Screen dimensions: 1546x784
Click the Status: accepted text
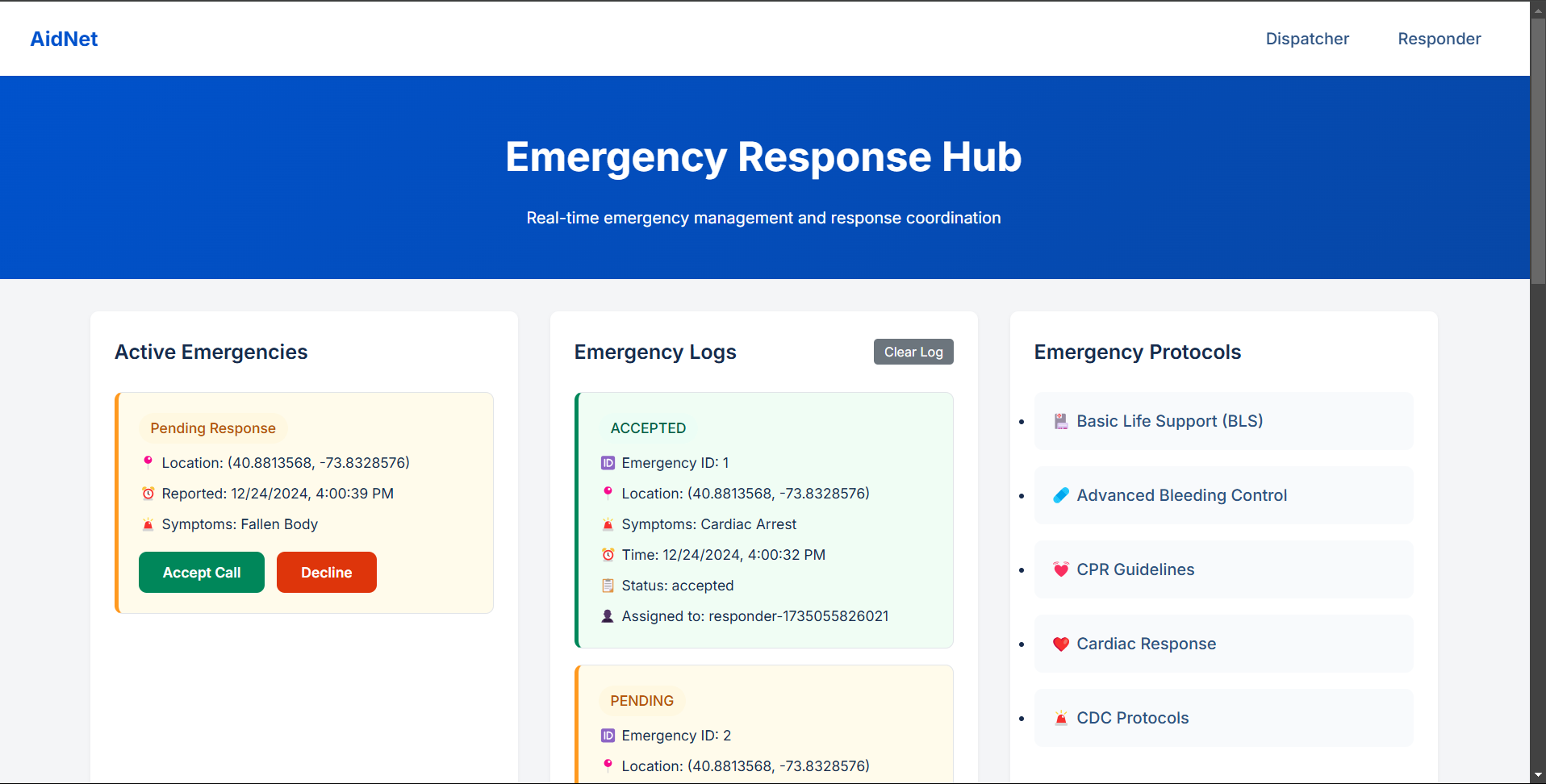677,586
